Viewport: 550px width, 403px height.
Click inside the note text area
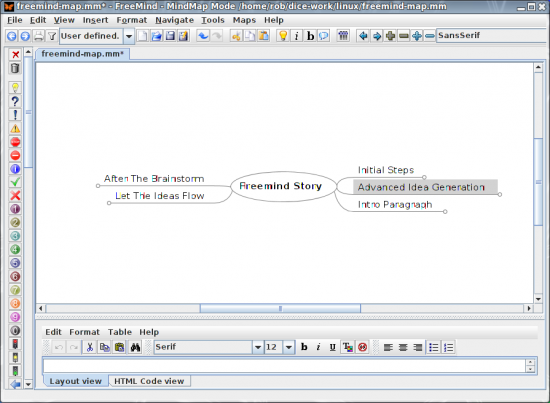[284, 365]
